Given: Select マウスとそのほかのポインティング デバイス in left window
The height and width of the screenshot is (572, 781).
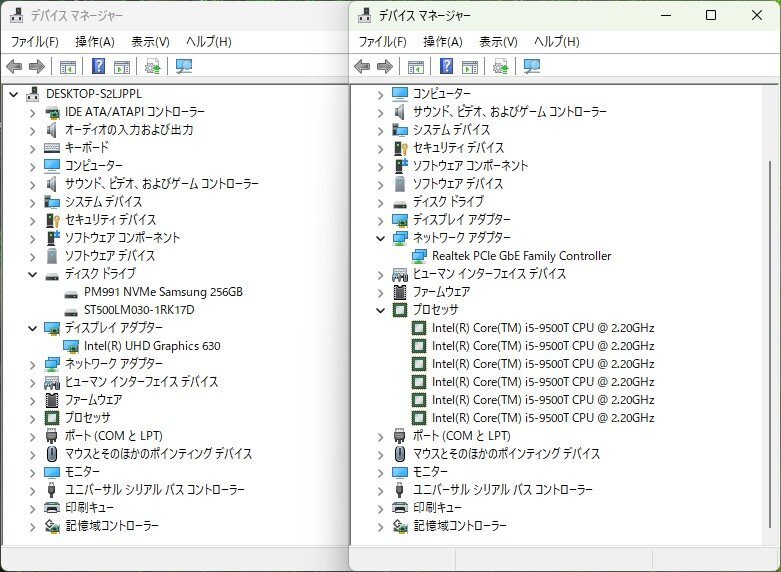Looking at the screenshot, I should tap(158, 453).
